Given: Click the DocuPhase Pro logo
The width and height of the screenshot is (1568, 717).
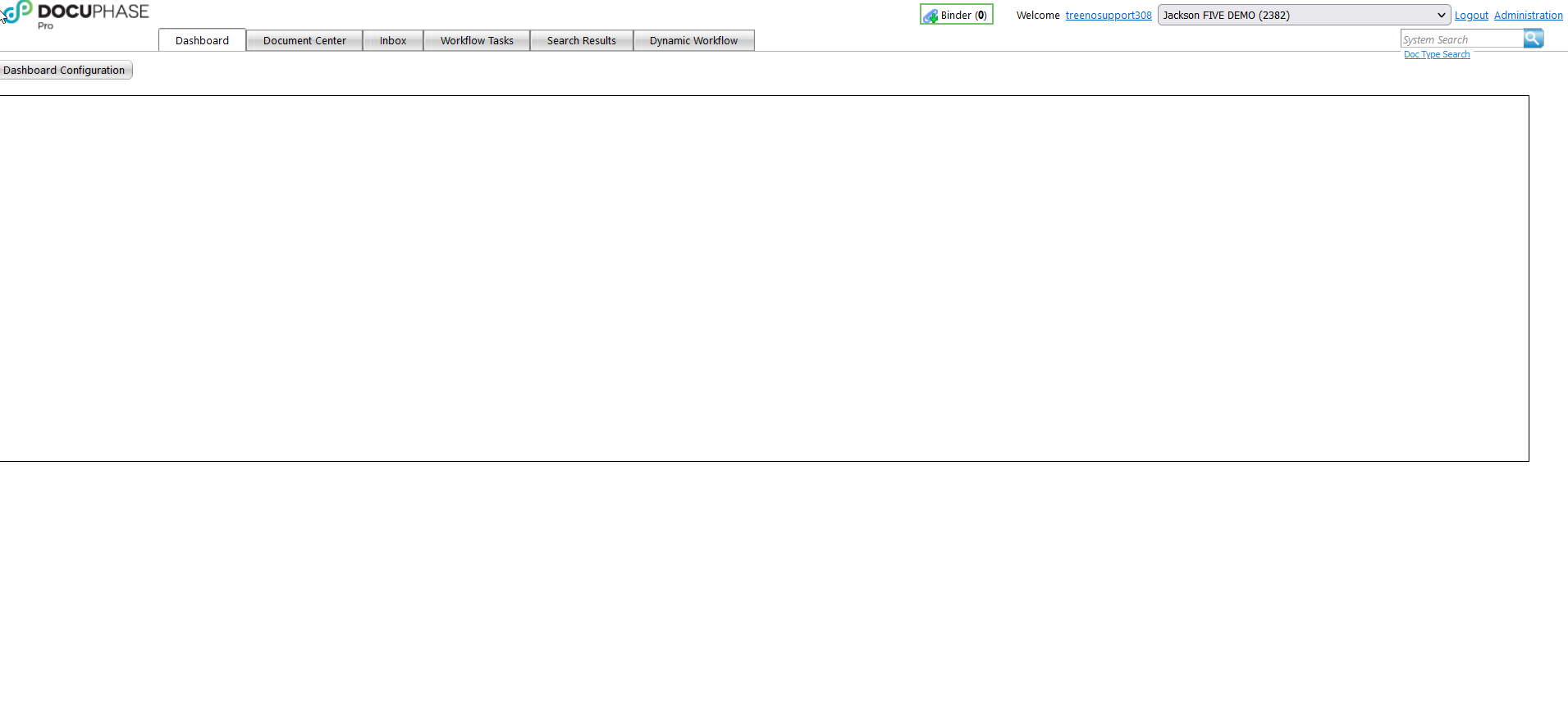Looking at the screenshot, I should pos(75,16).
